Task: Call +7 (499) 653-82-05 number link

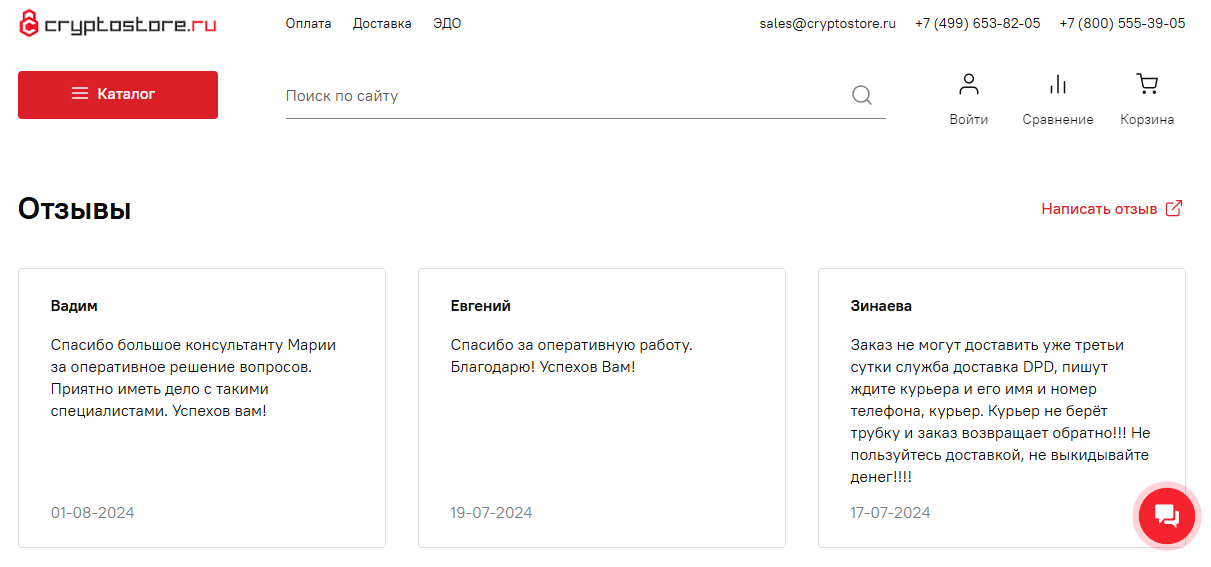Action: [x=977, y=23]
